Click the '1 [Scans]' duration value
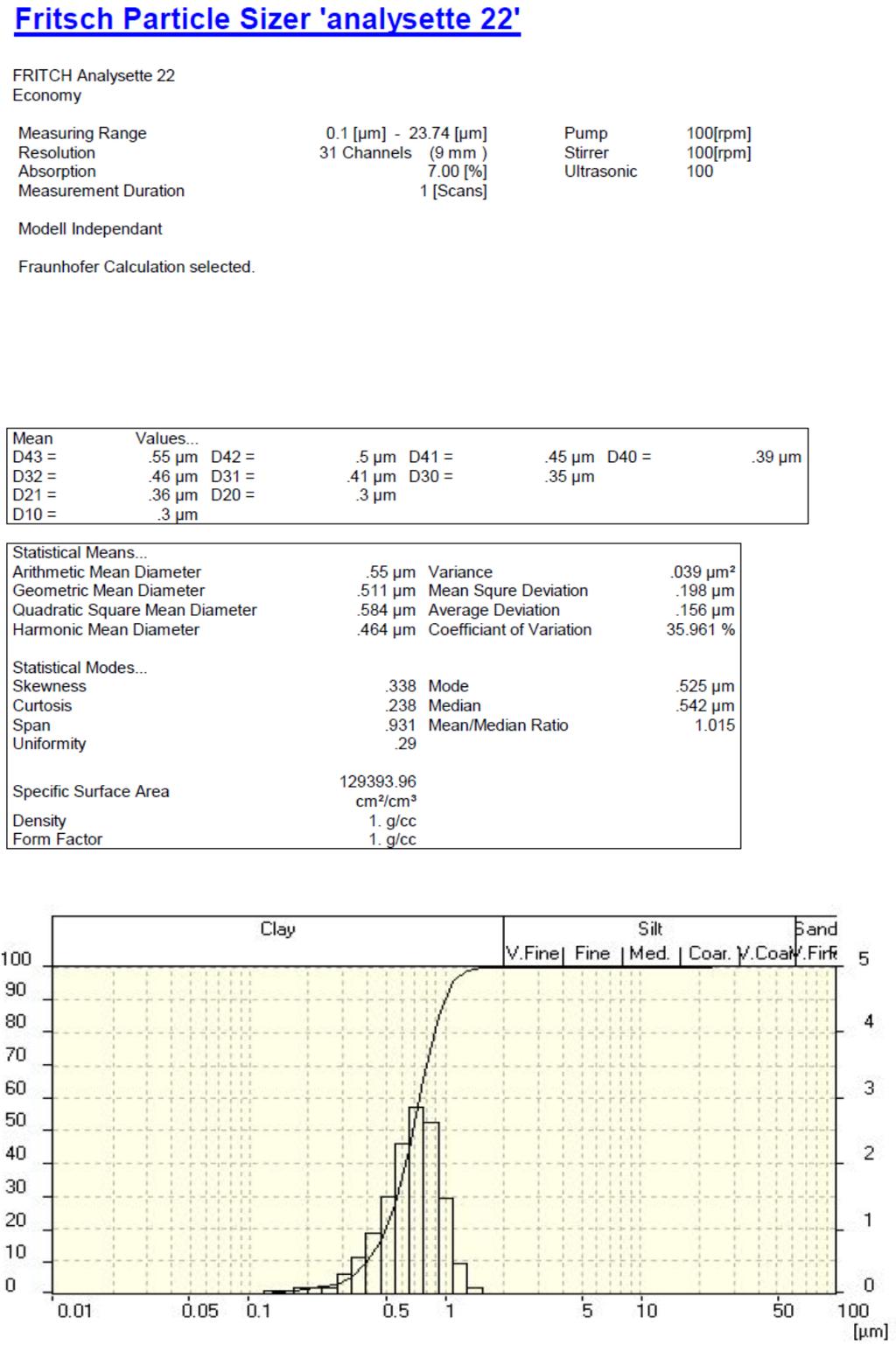 click(x=453, y=191)
